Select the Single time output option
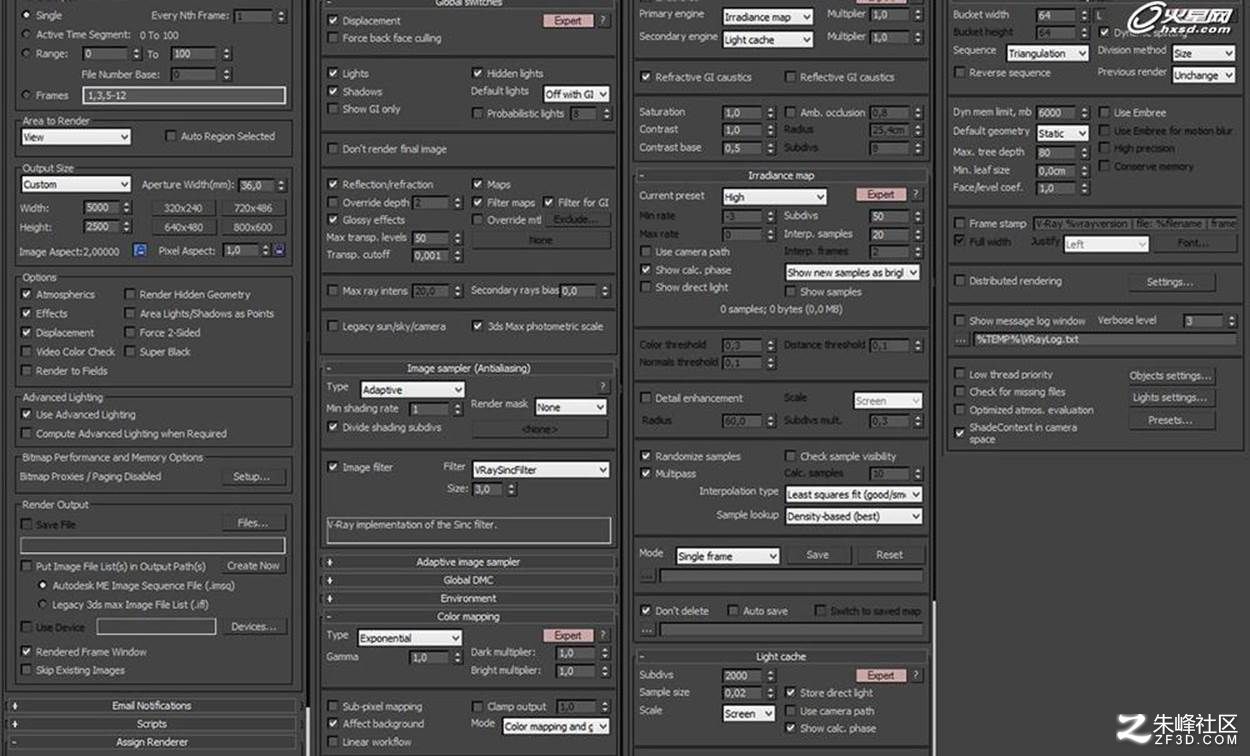 [26, 16]
